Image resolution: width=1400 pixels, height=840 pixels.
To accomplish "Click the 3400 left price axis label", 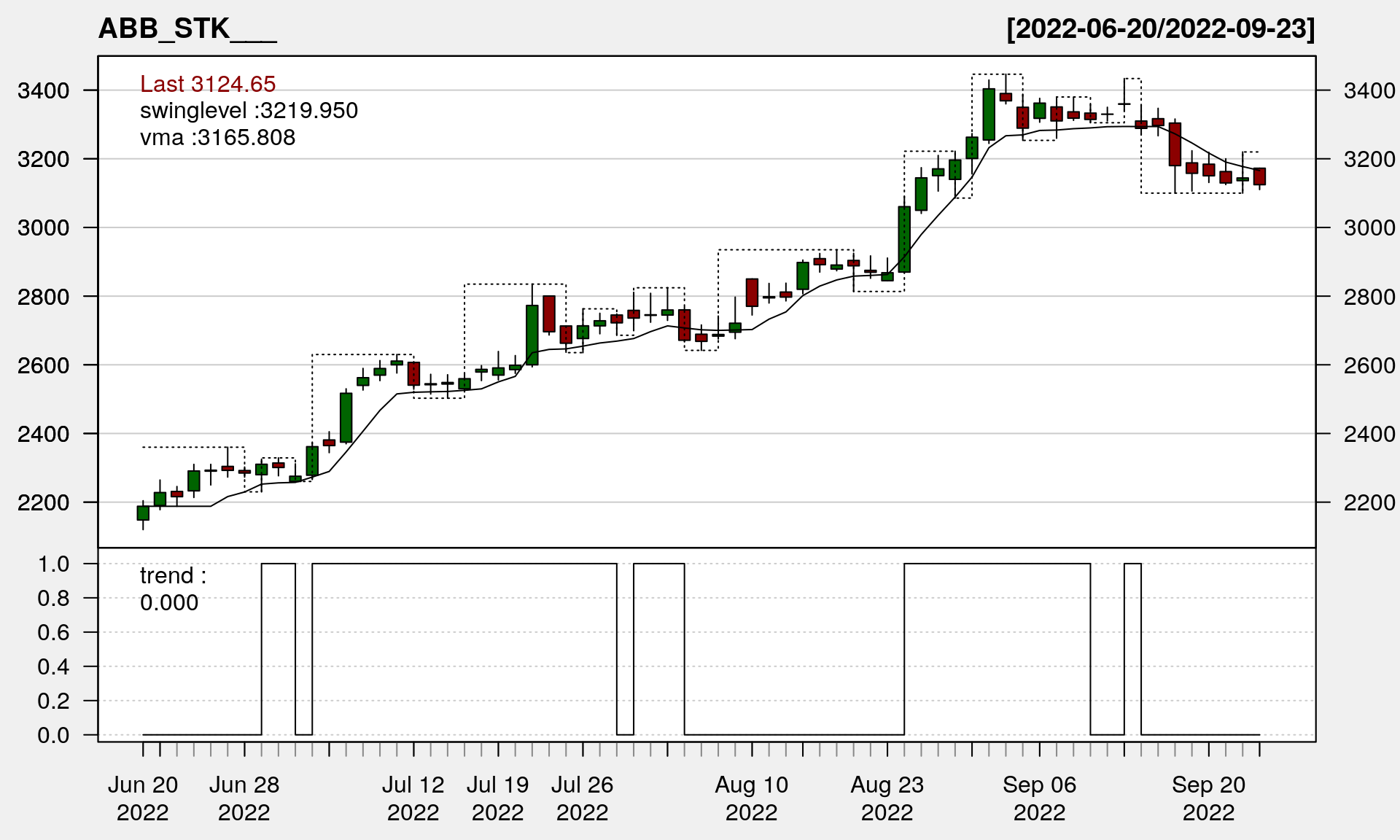I will coord(44,91).
